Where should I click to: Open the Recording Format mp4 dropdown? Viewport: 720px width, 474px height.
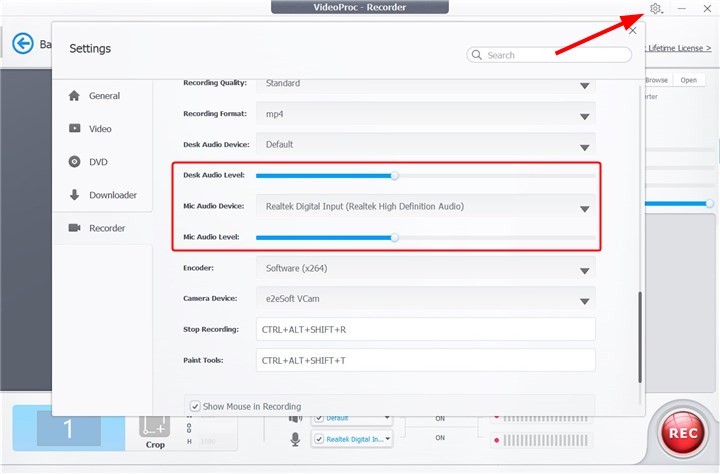[425, 114]
